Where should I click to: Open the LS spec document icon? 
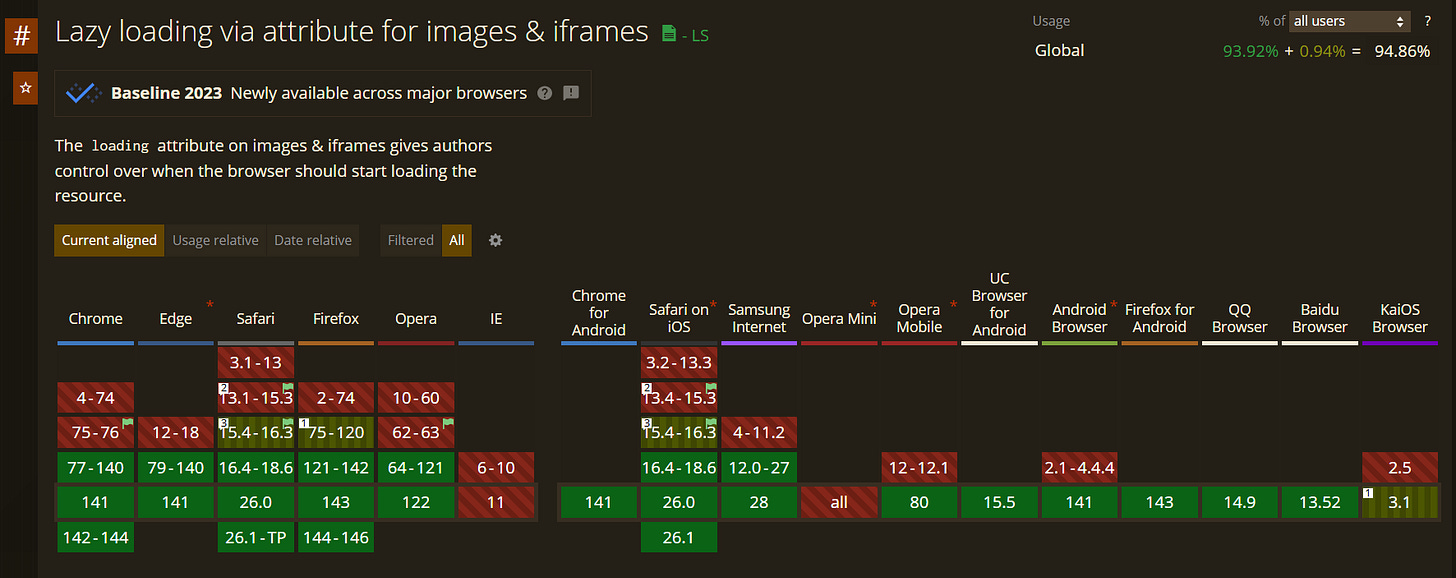pyautogui.click(x=669, y=34)
